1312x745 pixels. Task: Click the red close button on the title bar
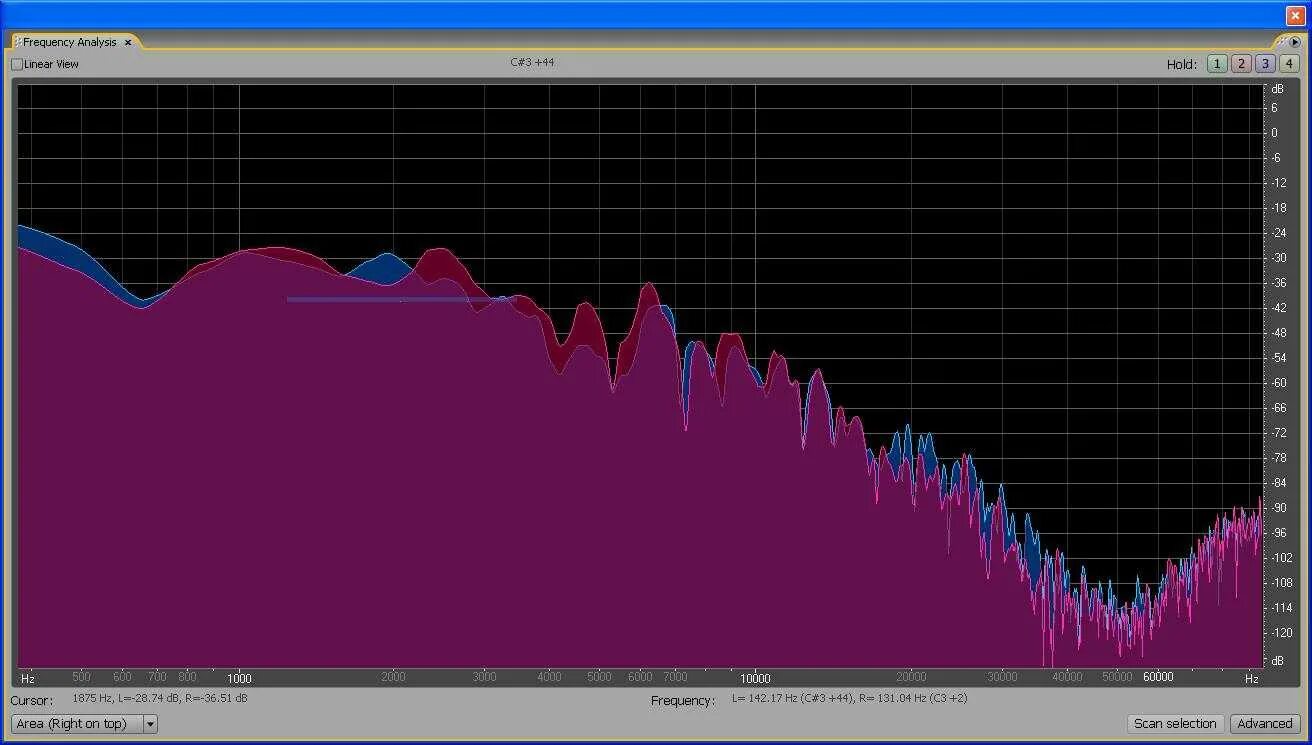pos(1296,15)
